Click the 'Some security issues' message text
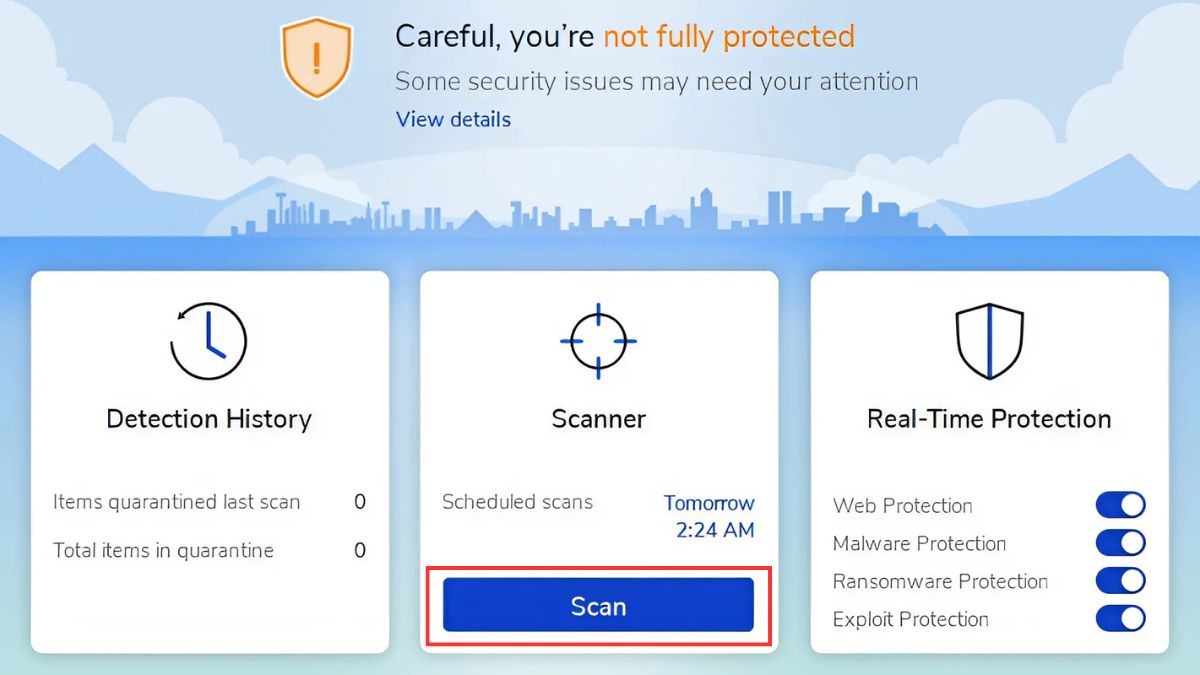The width and height of the screenshot is (1200, 675). coord(656,81)
